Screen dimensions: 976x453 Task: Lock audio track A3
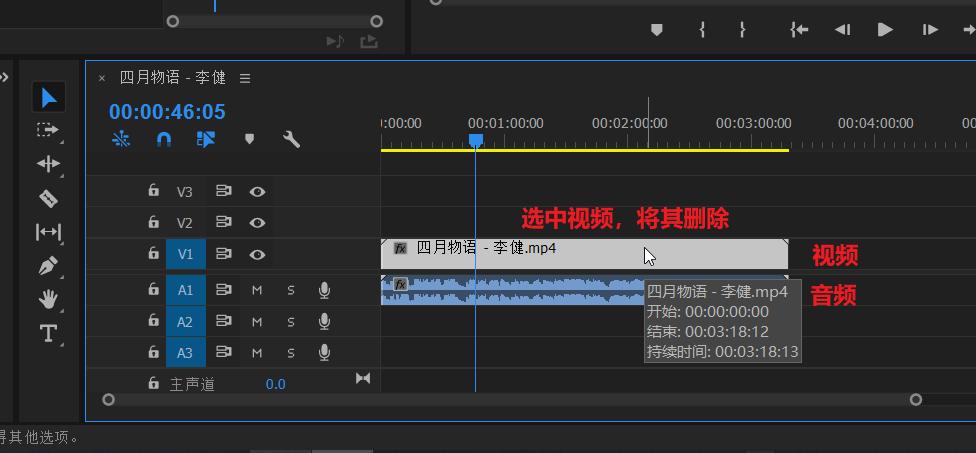[154, 352]
